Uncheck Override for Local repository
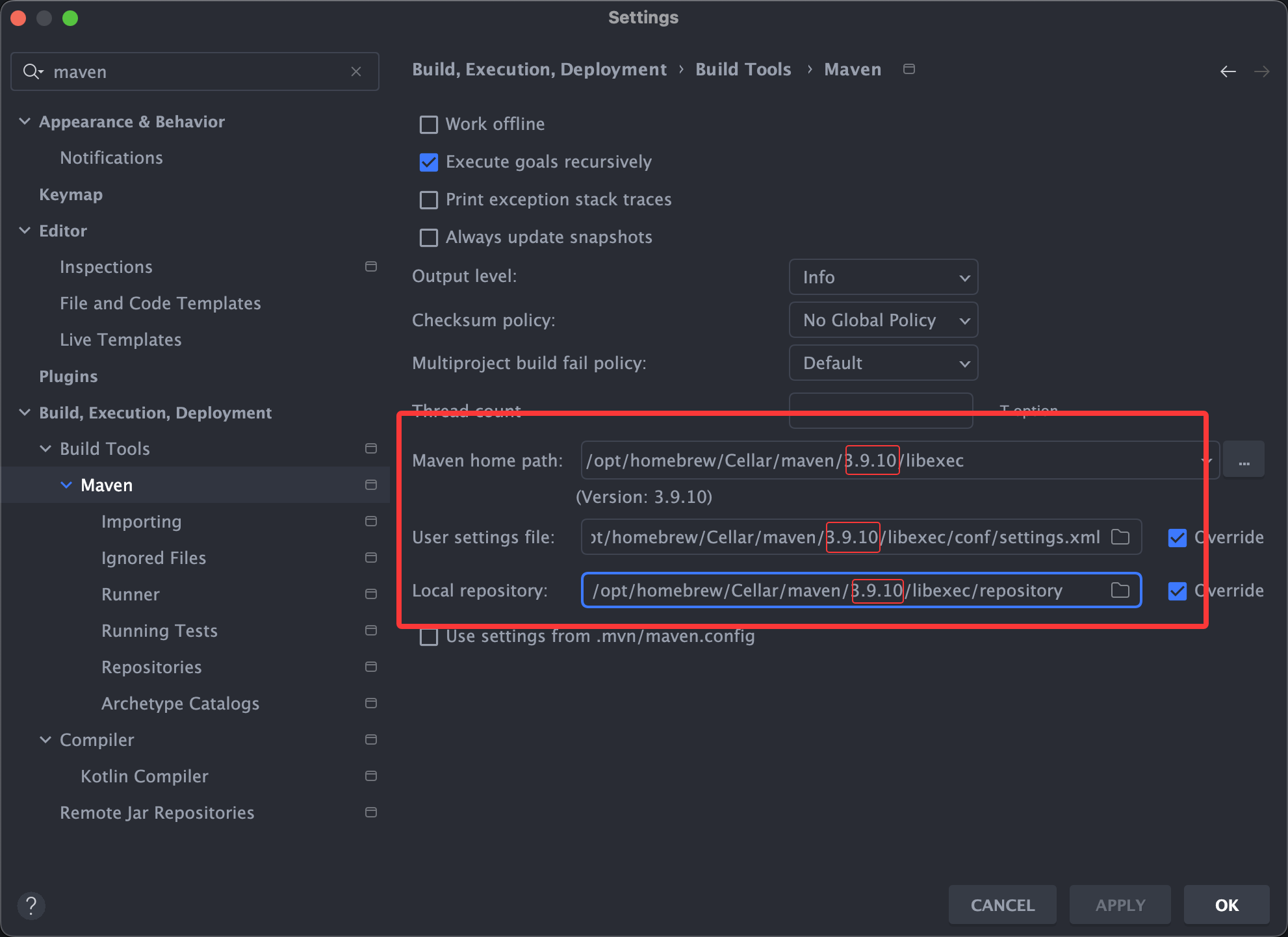 1178,591
